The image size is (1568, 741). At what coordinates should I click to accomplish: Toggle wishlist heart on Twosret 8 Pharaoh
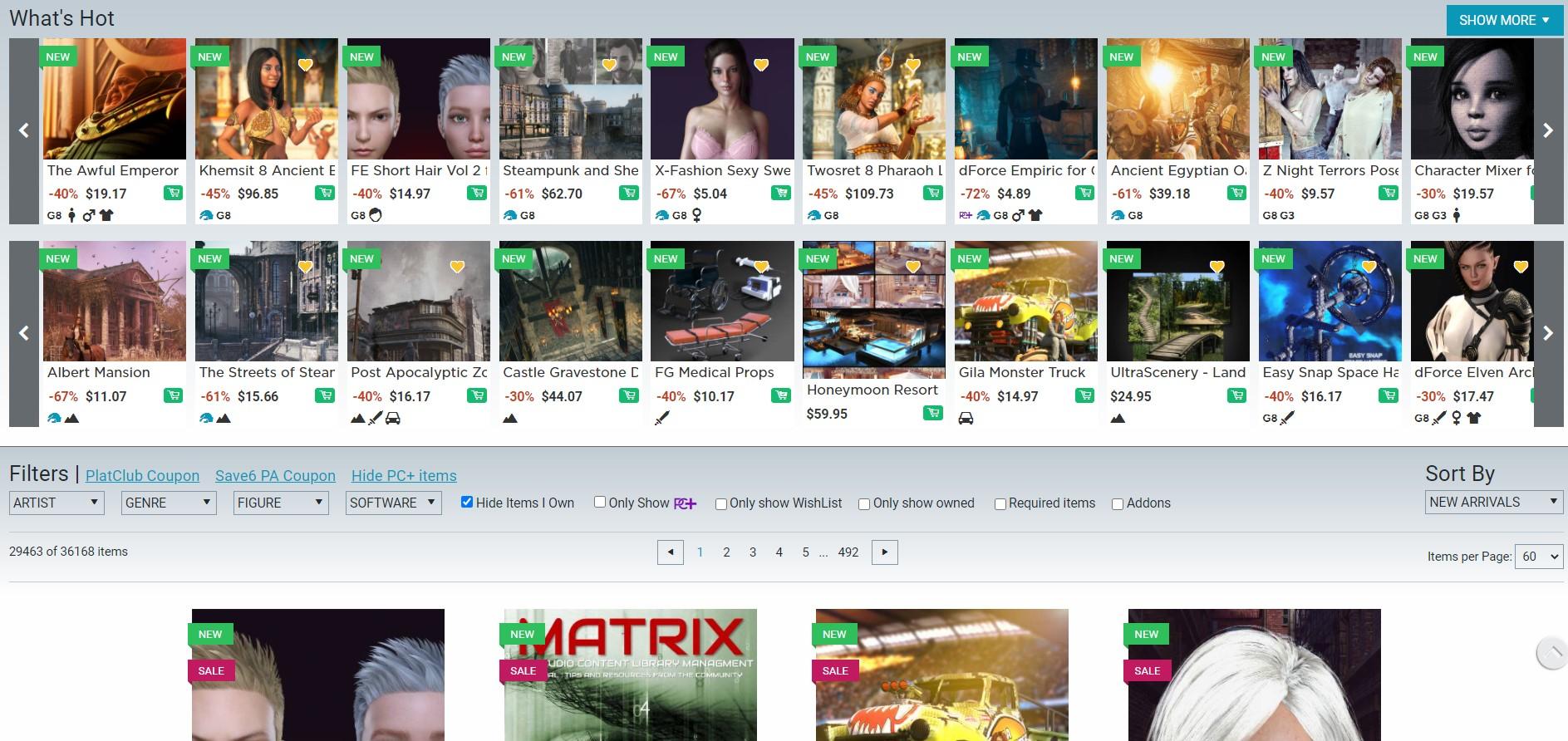tap(913, 65)
